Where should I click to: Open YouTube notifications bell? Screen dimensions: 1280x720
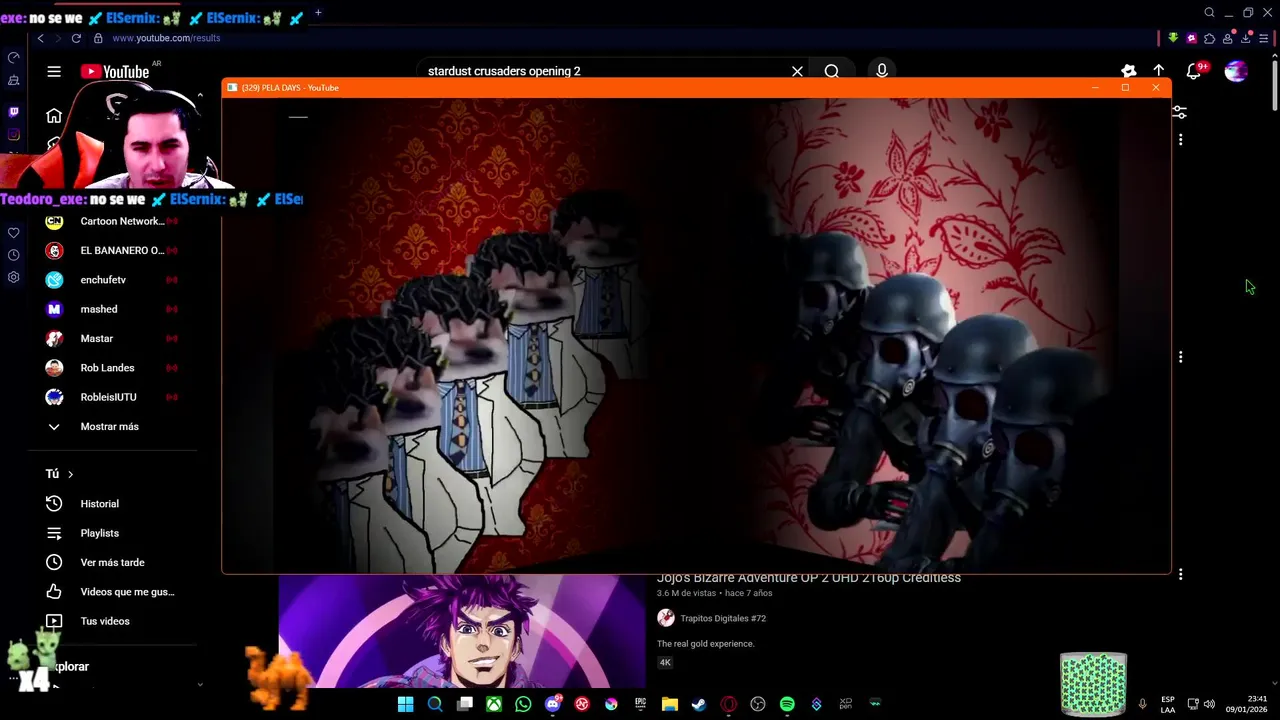coord(1194,71)
